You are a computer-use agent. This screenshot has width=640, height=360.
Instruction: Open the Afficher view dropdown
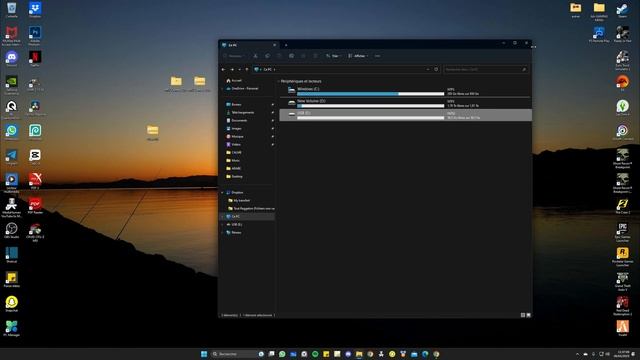click(x=358, y=56)
